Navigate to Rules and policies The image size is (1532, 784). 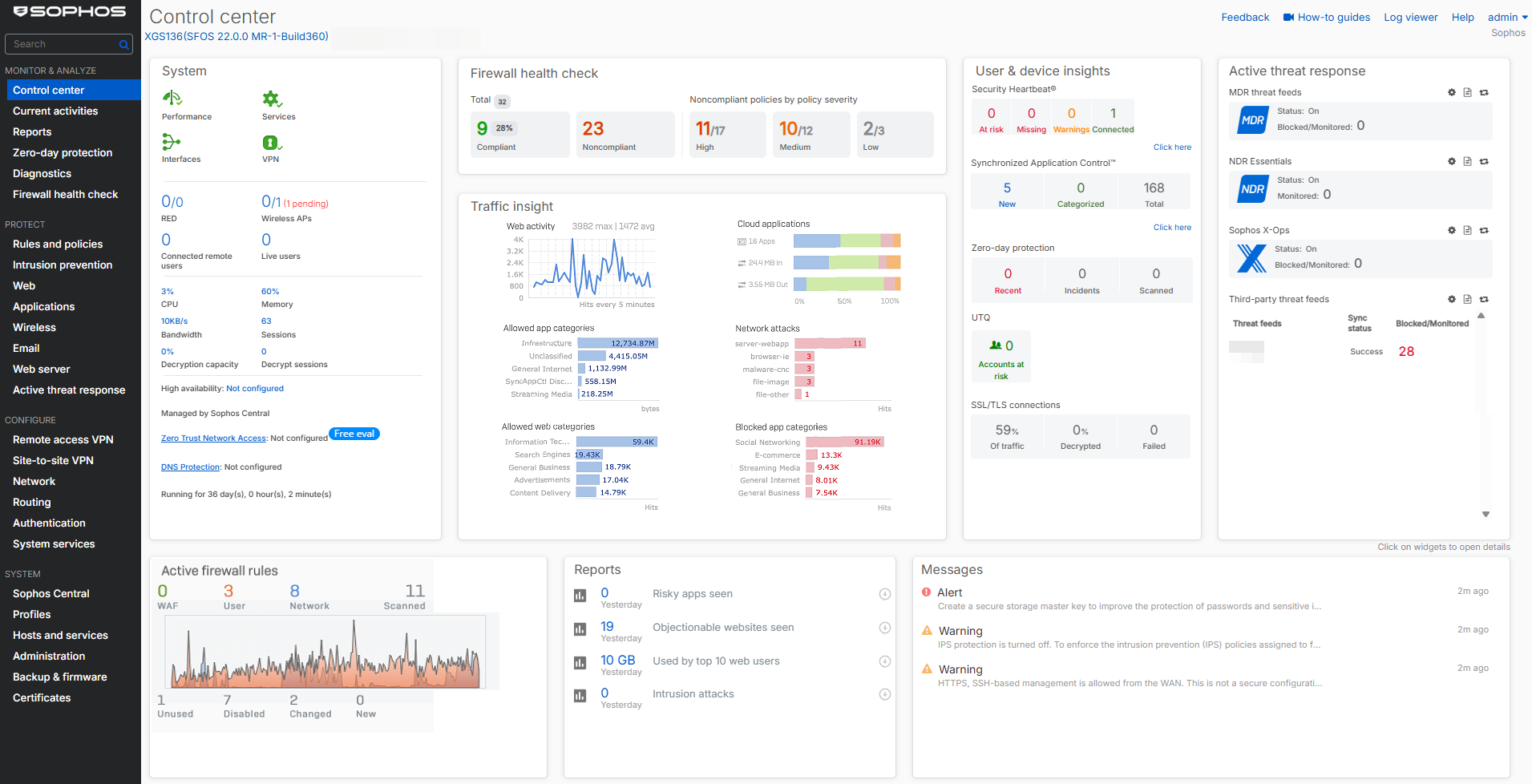(x=57, y=244)
